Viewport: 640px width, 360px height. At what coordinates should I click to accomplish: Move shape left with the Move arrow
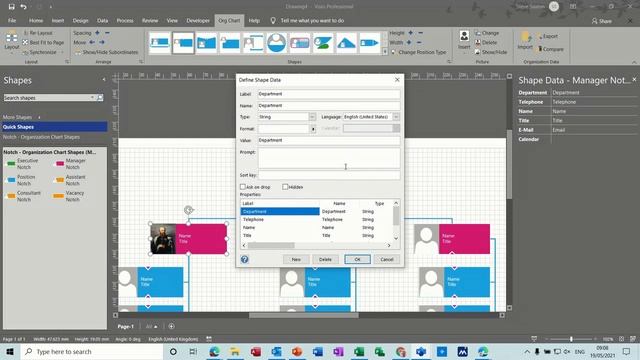(92, 42)
